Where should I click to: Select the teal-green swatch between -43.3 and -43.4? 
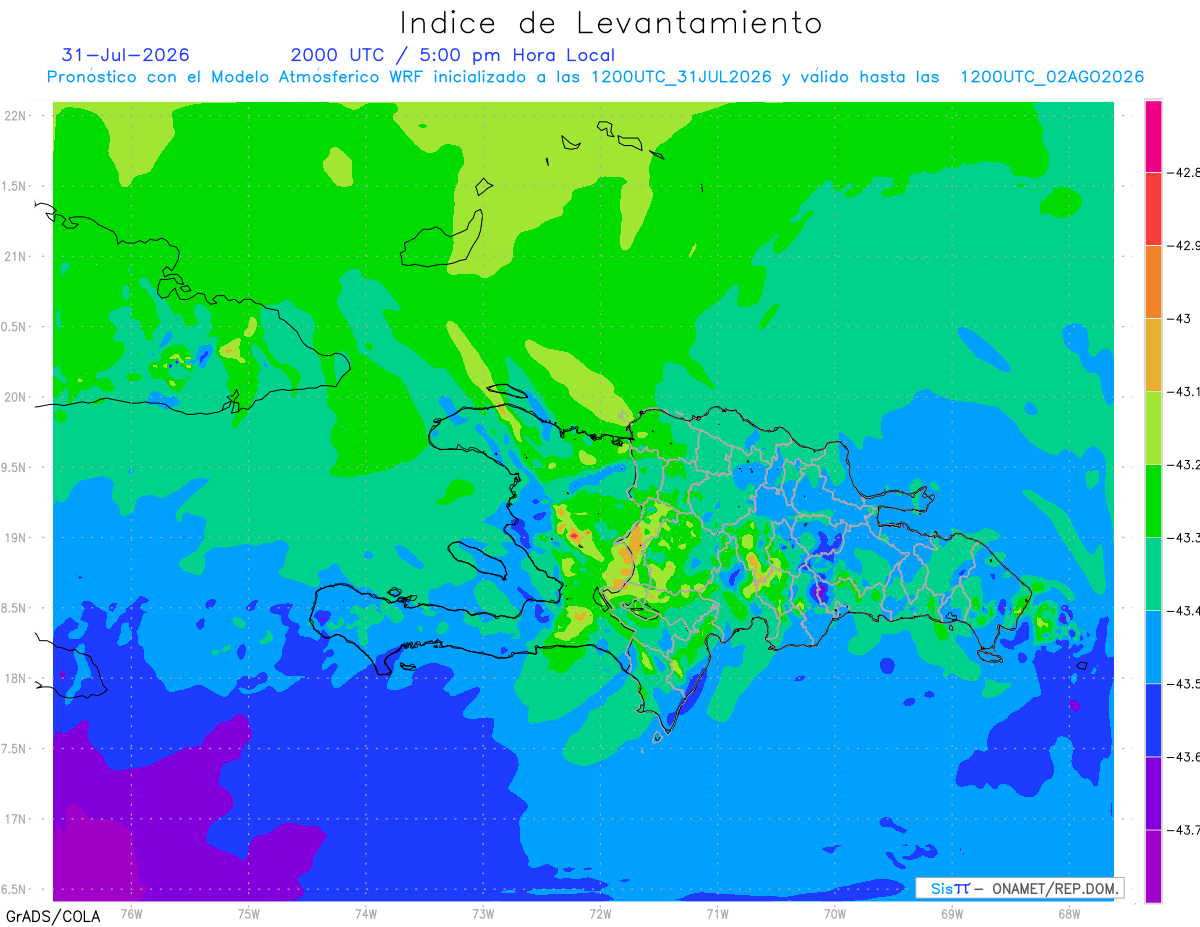pyautogui.click(x=1153, y=574)
